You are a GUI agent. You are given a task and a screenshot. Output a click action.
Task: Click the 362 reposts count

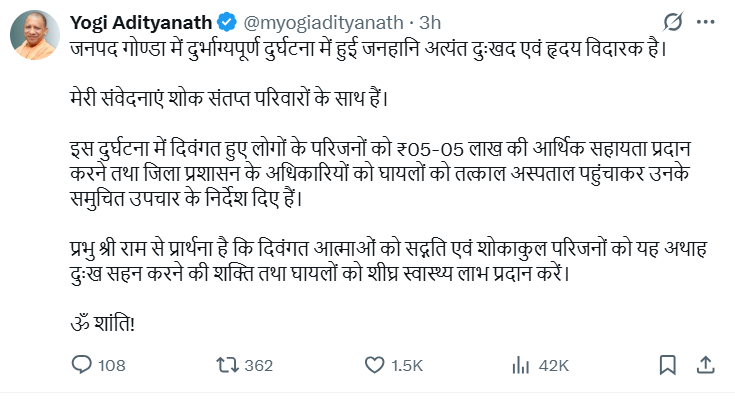(259, 366)
